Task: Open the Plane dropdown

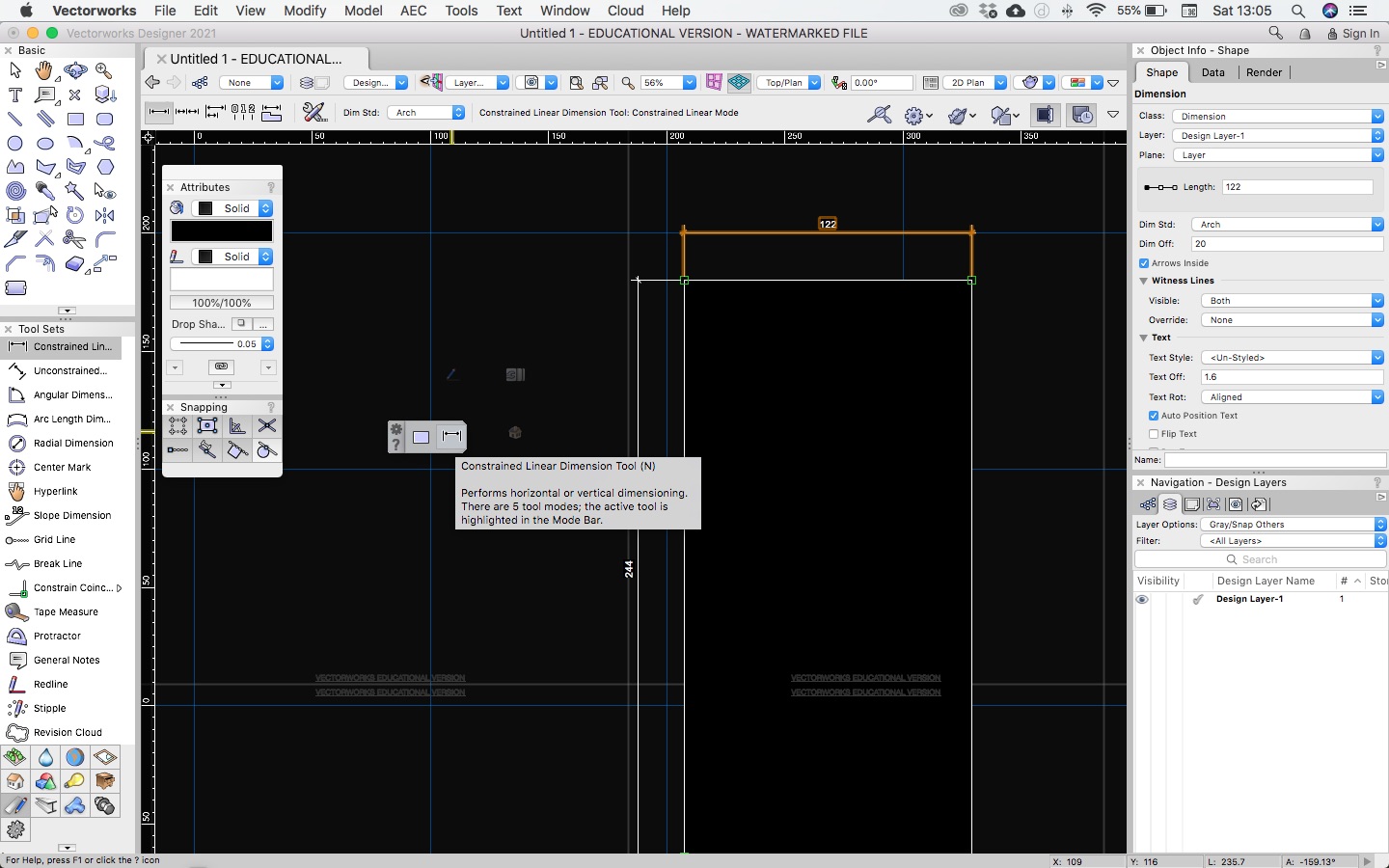Action: pos(1278,155)
